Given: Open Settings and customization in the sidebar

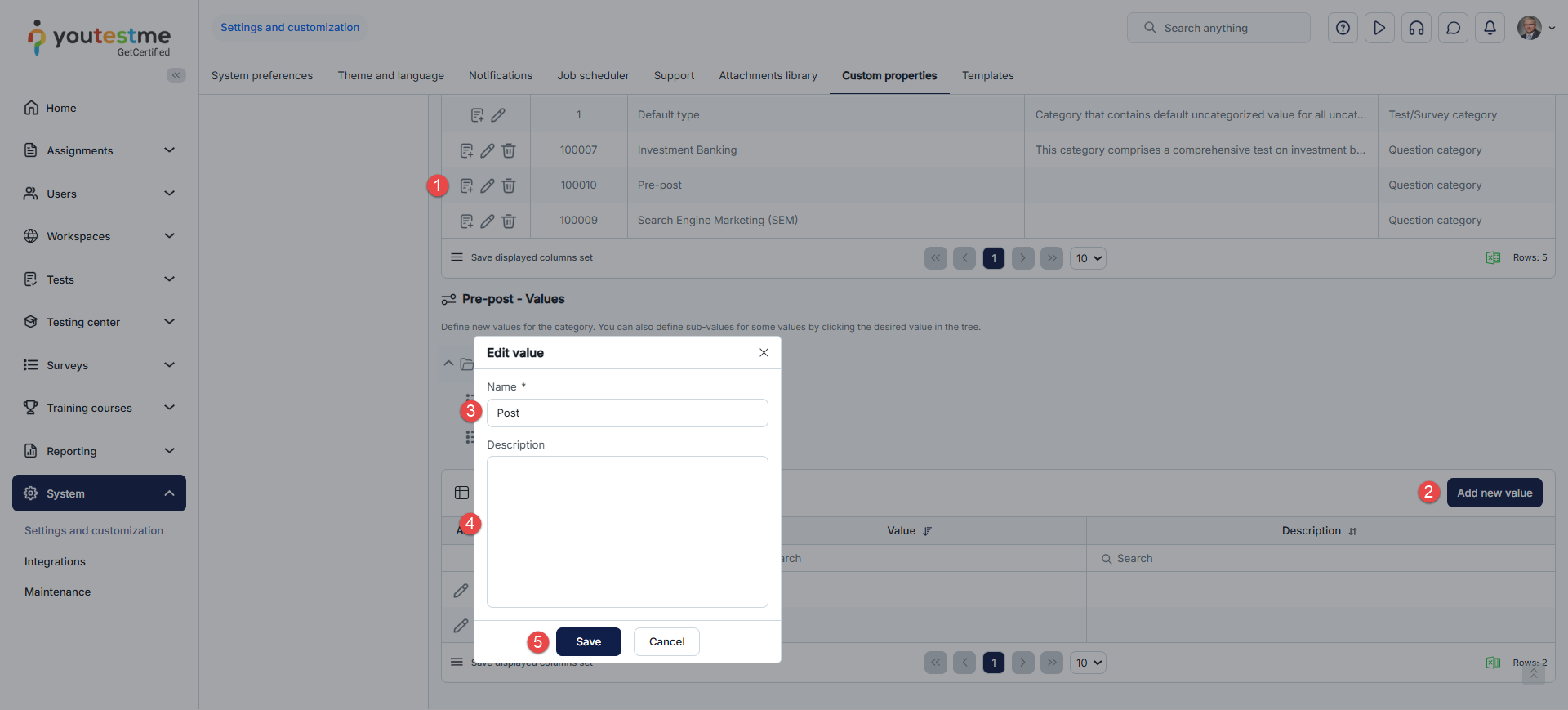Looking at the screenshot, I should coord(94,530).
